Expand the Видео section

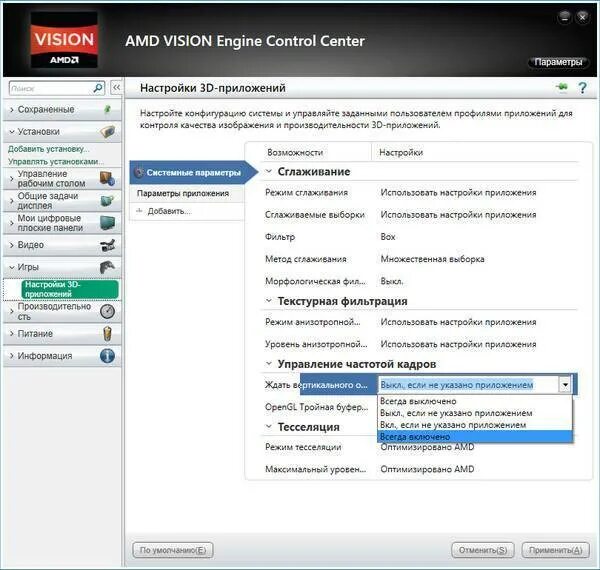pos(11,245)
